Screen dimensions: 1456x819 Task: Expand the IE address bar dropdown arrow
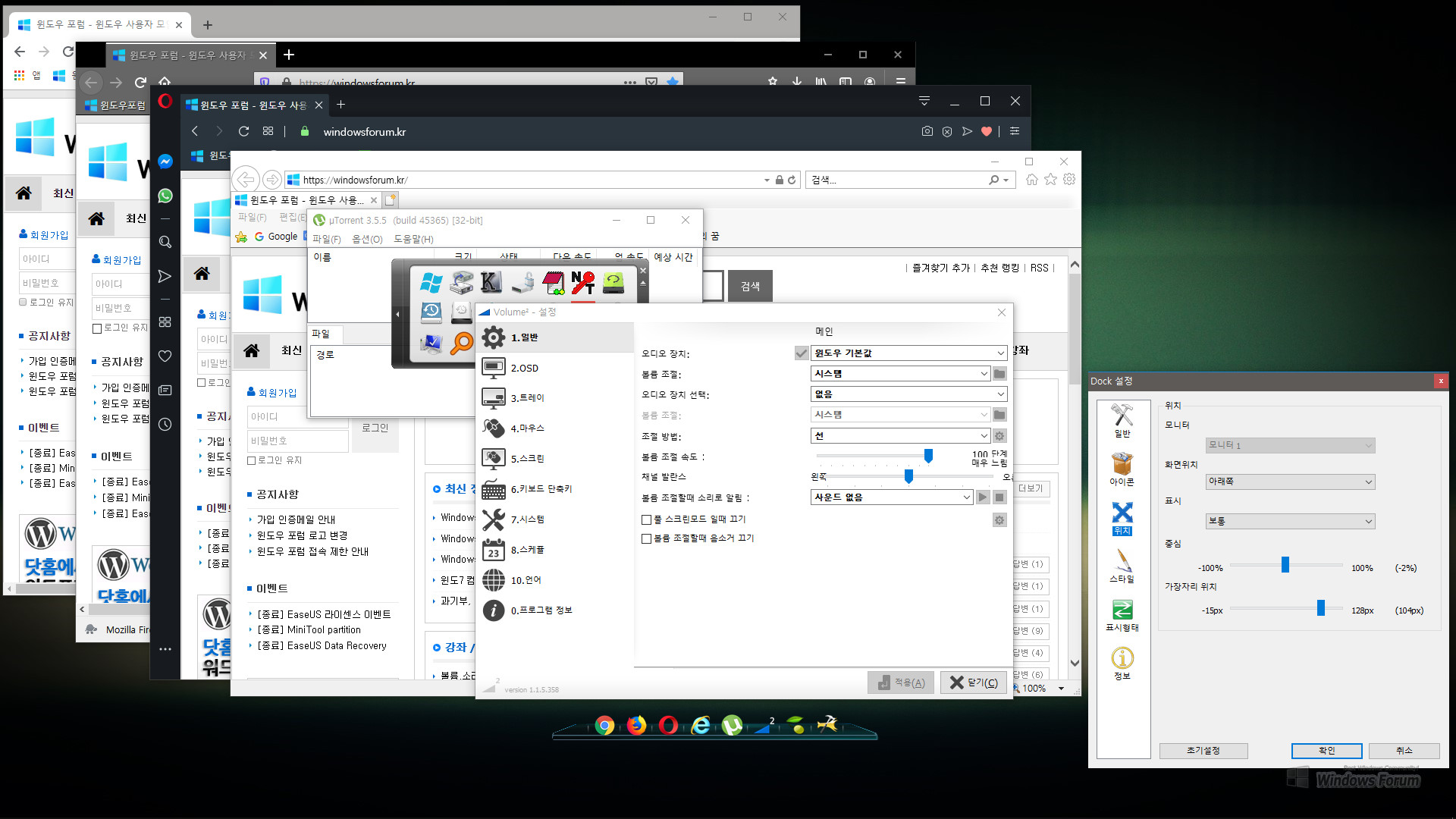click(x=767, y=180)
